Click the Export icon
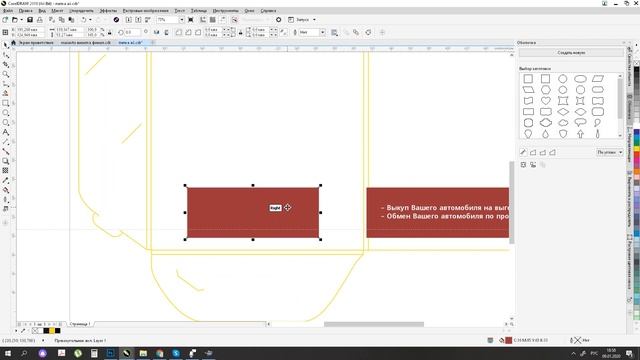This screenshot has height=360, width=640. 138,20
